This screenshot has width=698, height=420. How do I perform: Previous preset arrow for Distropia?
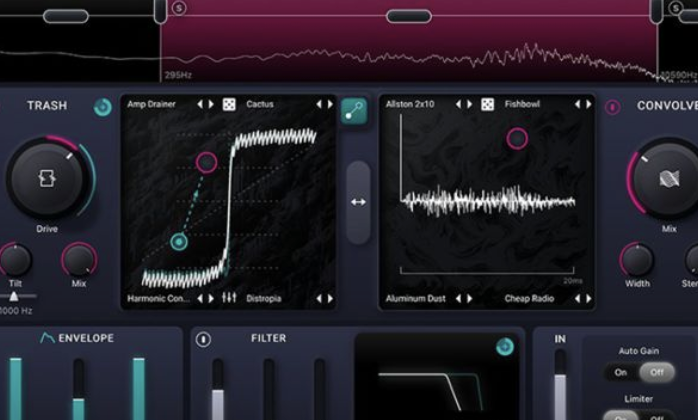tap(319, 298)
